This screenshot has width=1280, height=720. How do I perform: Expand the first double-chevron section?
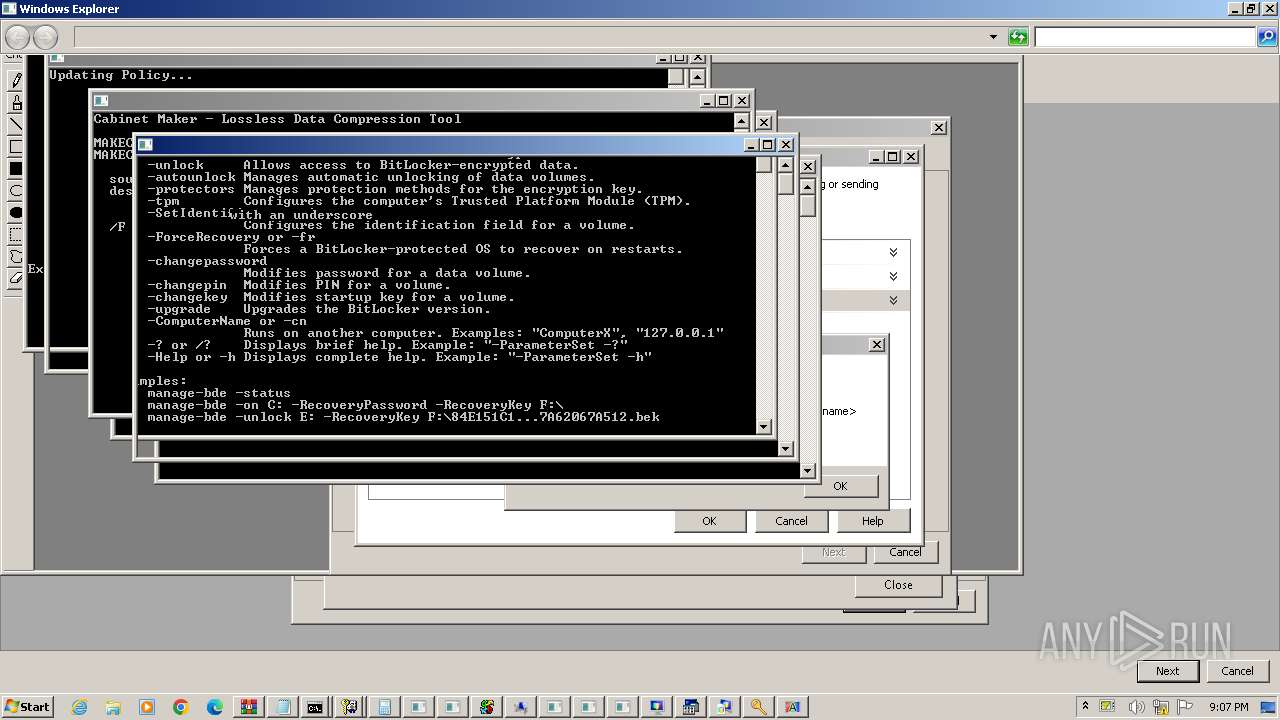point(893,252)
